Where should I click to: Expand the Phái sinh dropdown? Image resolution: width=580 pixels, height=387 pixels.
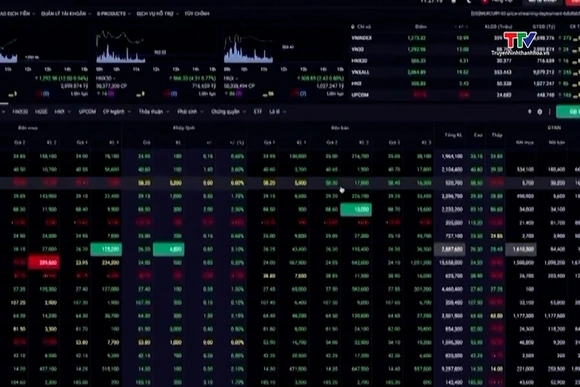(189, 112)
